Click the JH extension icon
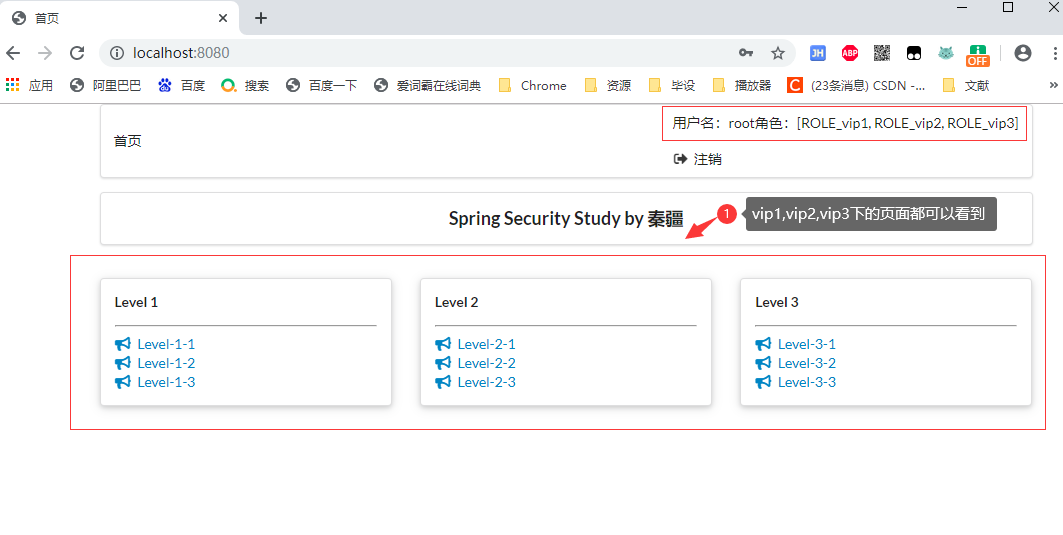This screenshot has height=535, width=1063. 818,53
